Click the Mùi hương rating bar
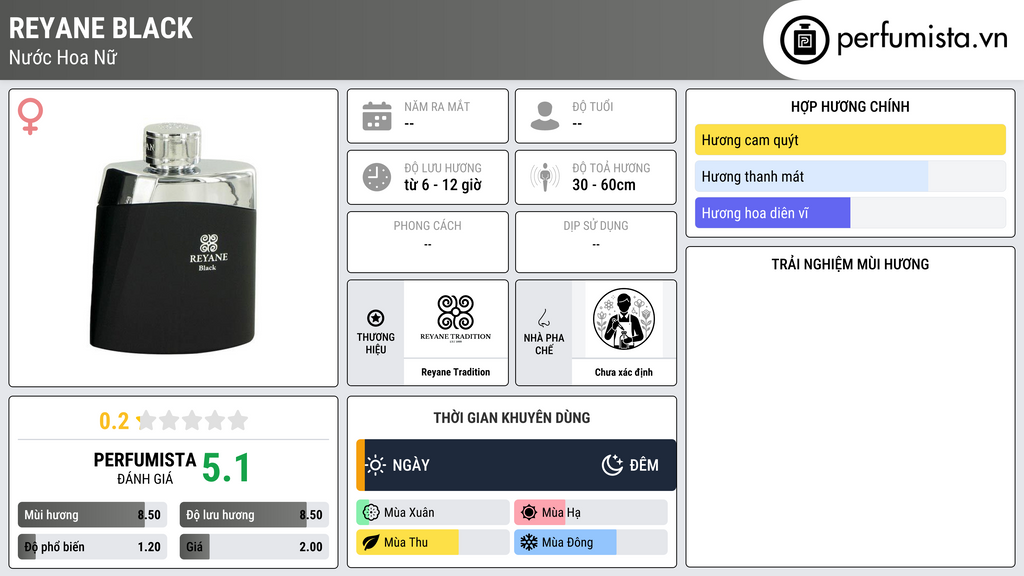 click(92, 515)
